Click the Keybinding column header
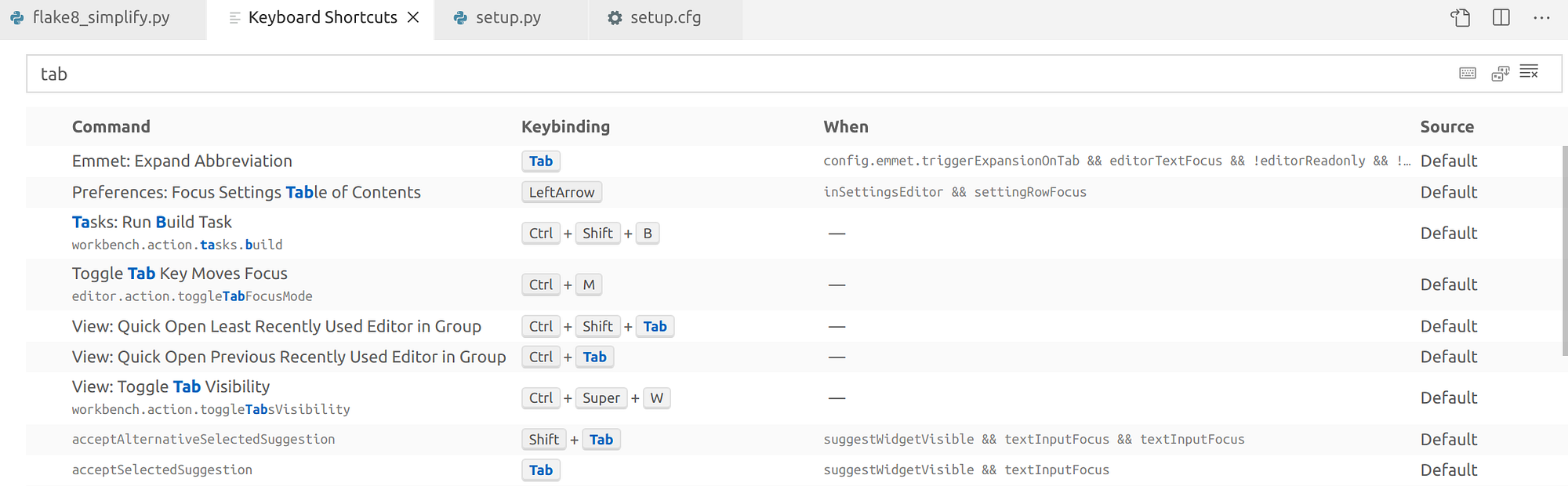This screenshot has height=486, width=1568. (565, 127)
